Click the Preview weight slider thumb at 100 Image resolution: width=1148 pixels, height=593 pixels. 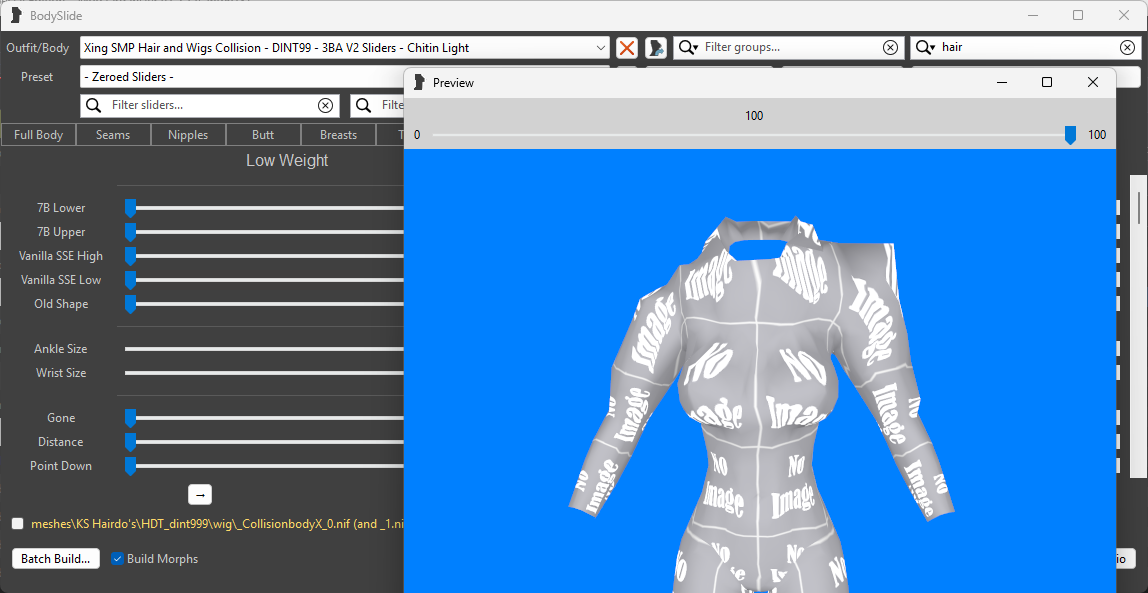click(x=1070, y=135)
